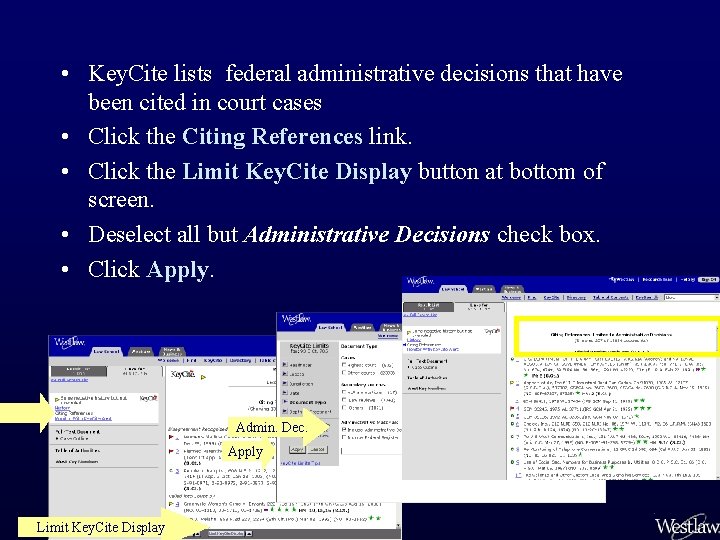
Task: Click Westlaw logo in middle window
Action: coord(296,318)
